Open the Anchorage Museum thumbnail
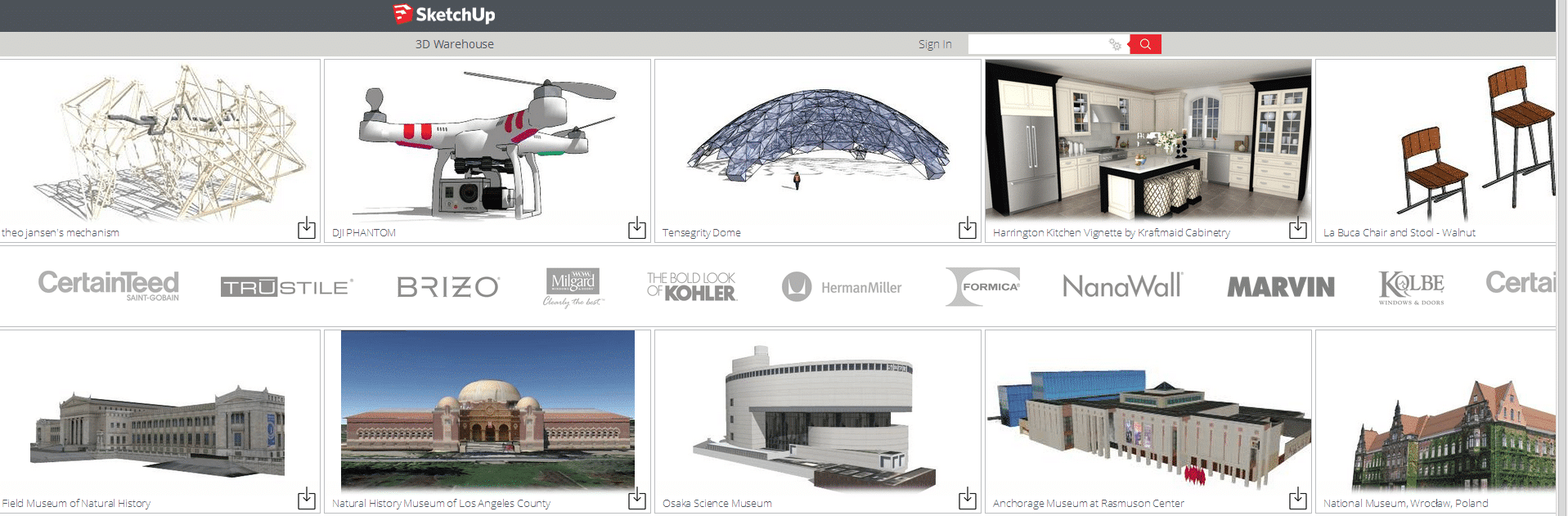1568x516 pixels. 1148,411
